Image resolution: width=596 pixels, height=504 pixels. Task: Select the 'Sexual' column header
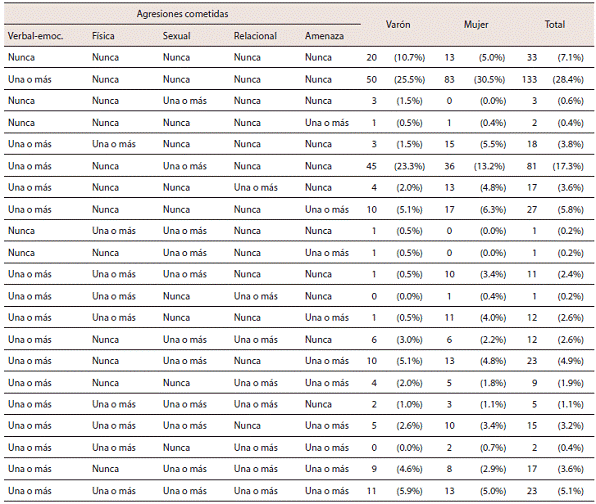177,36
